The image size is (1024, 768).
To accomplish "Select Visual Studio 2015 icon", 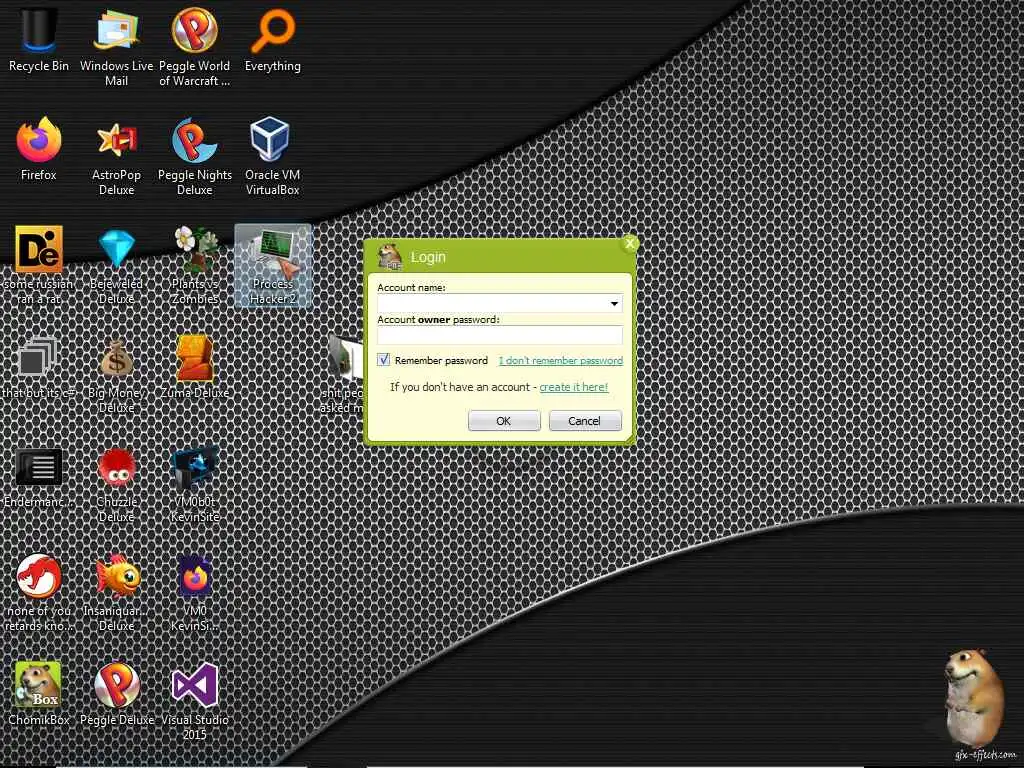I will (x=195, y=701).
